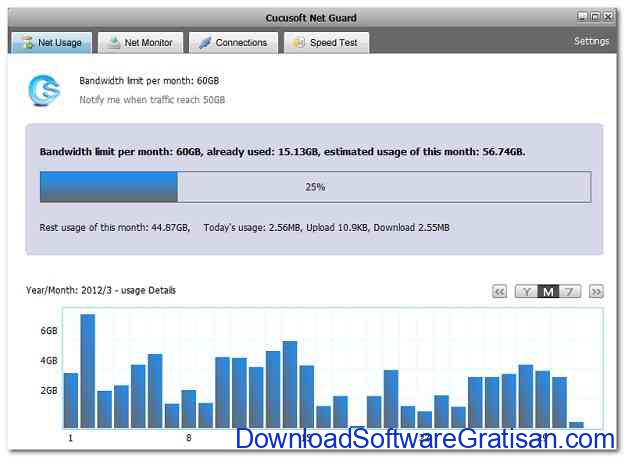625x458 pixels.
Task: Maximize the Cucusoft Net Guard window
Action: tap(595, 16)
